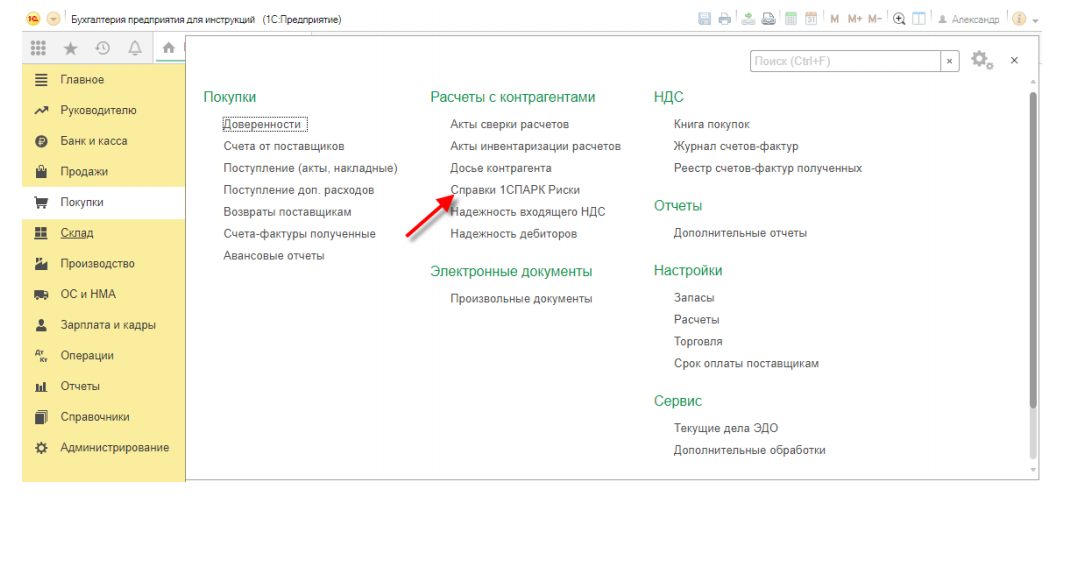Open Дополнительные отчеты
Screen dimensions: 1083x562
coord(740,233)
